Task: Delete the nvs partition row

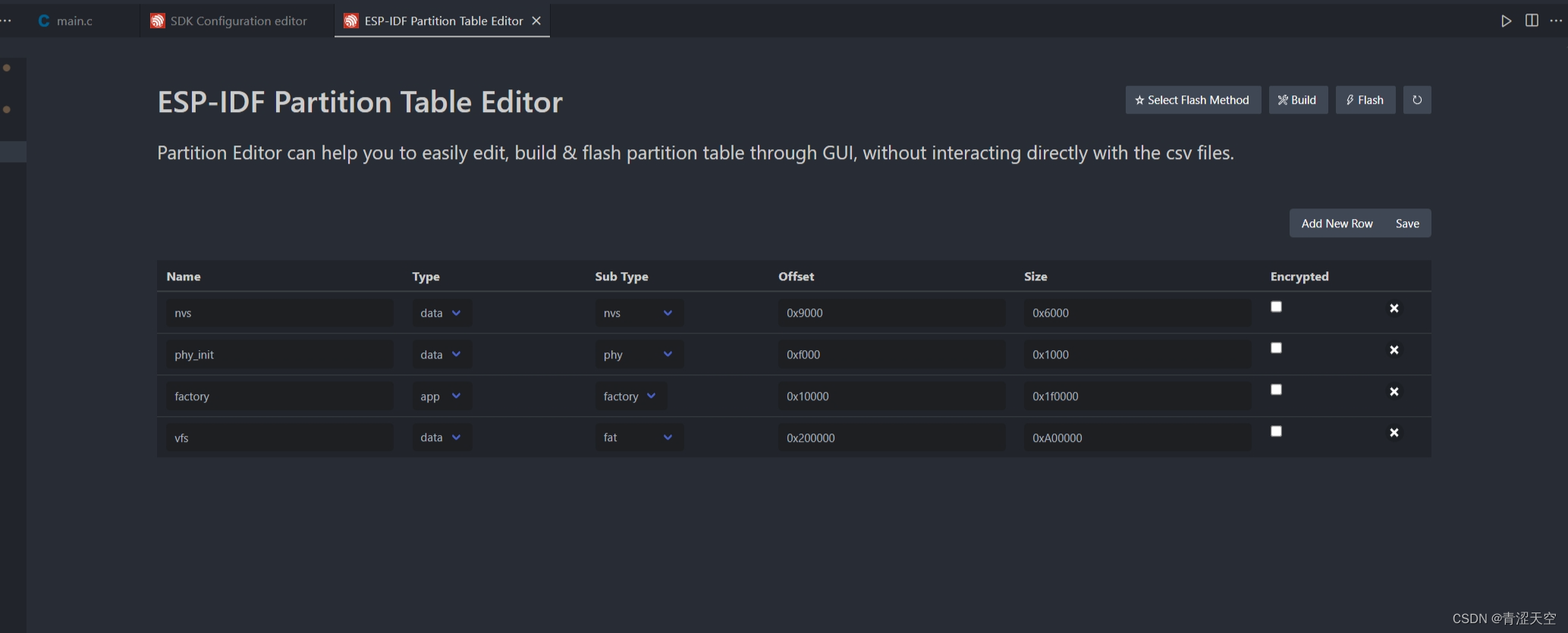Action: pyautogui.click(x=1394, y=309)
